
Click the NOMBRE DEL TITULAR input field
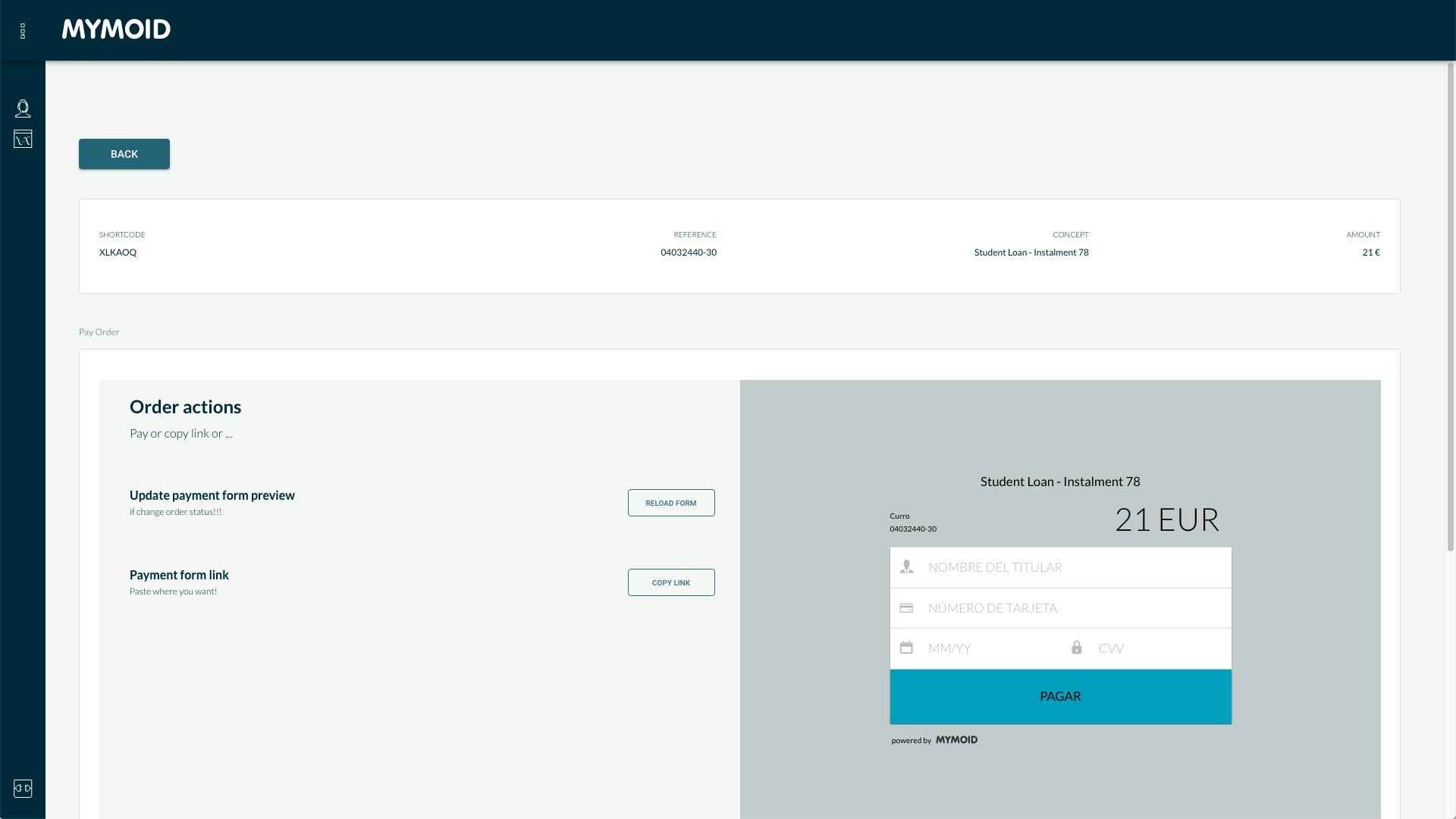pos(1062,566)
